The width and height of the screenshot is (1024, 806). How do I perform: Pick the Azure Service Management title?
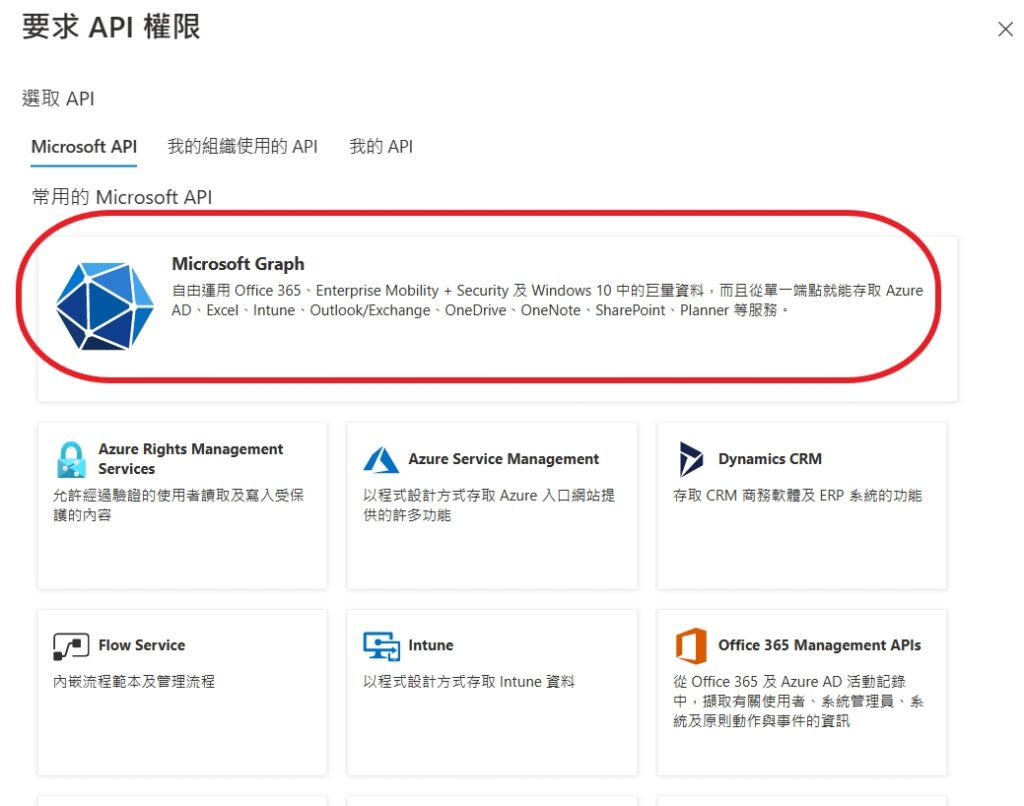[x=504, y=459]
